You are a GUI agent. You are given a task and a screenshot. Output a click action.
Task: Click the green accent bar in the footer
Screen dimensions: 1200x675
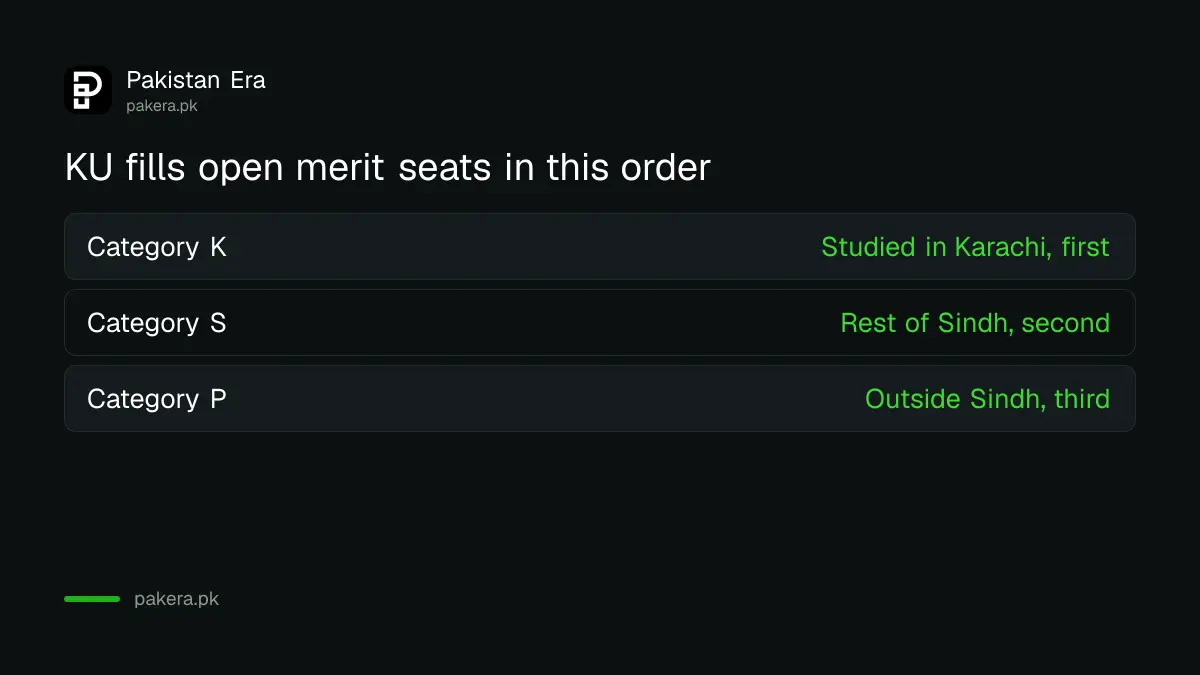coord(92,599)
